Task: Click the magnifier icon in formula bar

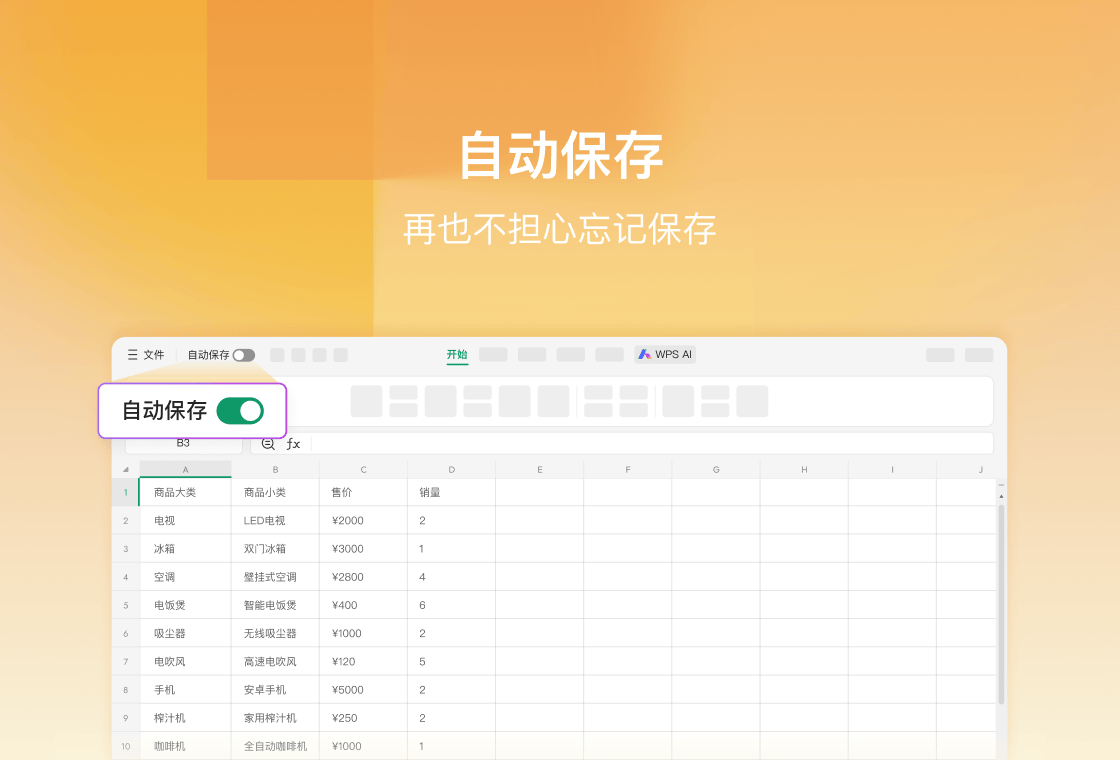Action: click(x=268, y=443)
